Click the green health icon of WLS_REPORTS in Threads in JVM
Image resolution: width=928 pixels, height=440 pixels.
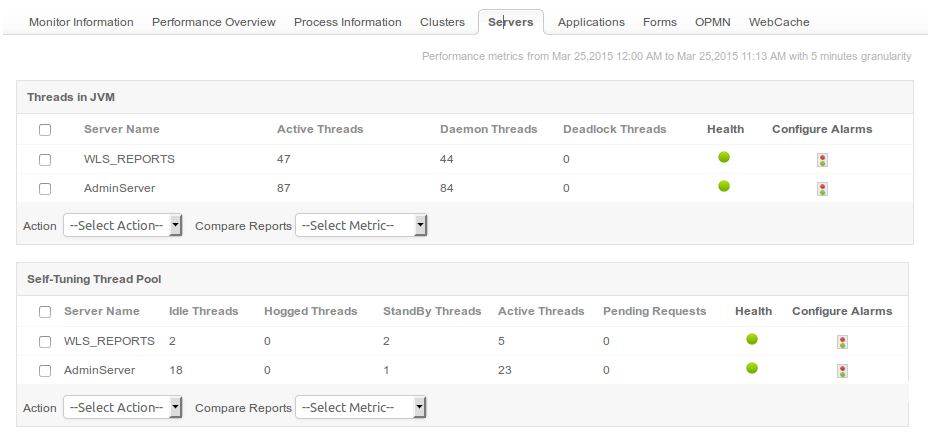(724, 157)
